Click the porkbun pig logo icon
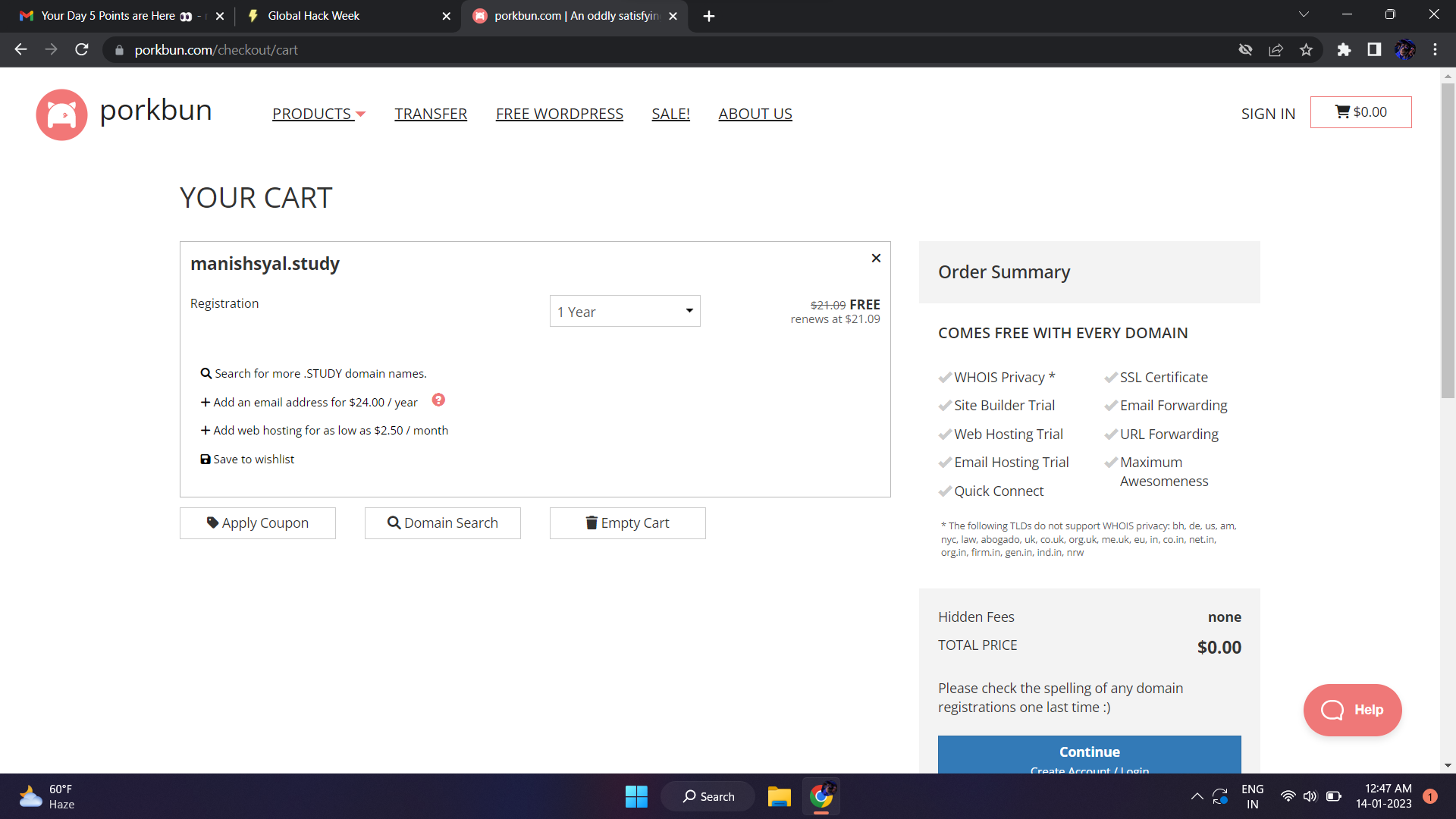The height and width of the screenshot is (819, 1456). pyautogui.click(x=61, y=115)
